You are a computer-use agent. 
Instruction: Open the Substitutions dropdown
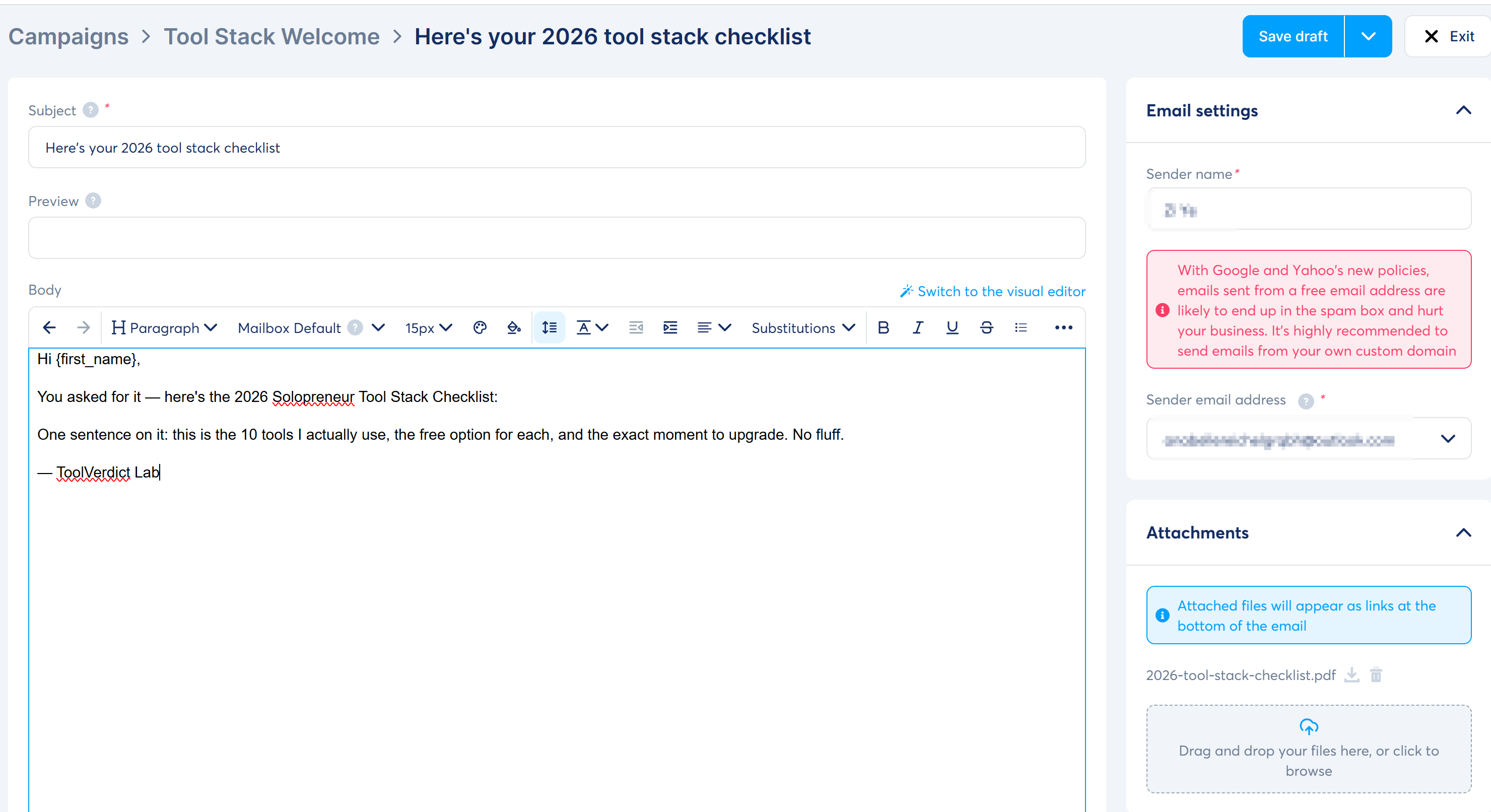click(x=803, y=327)
